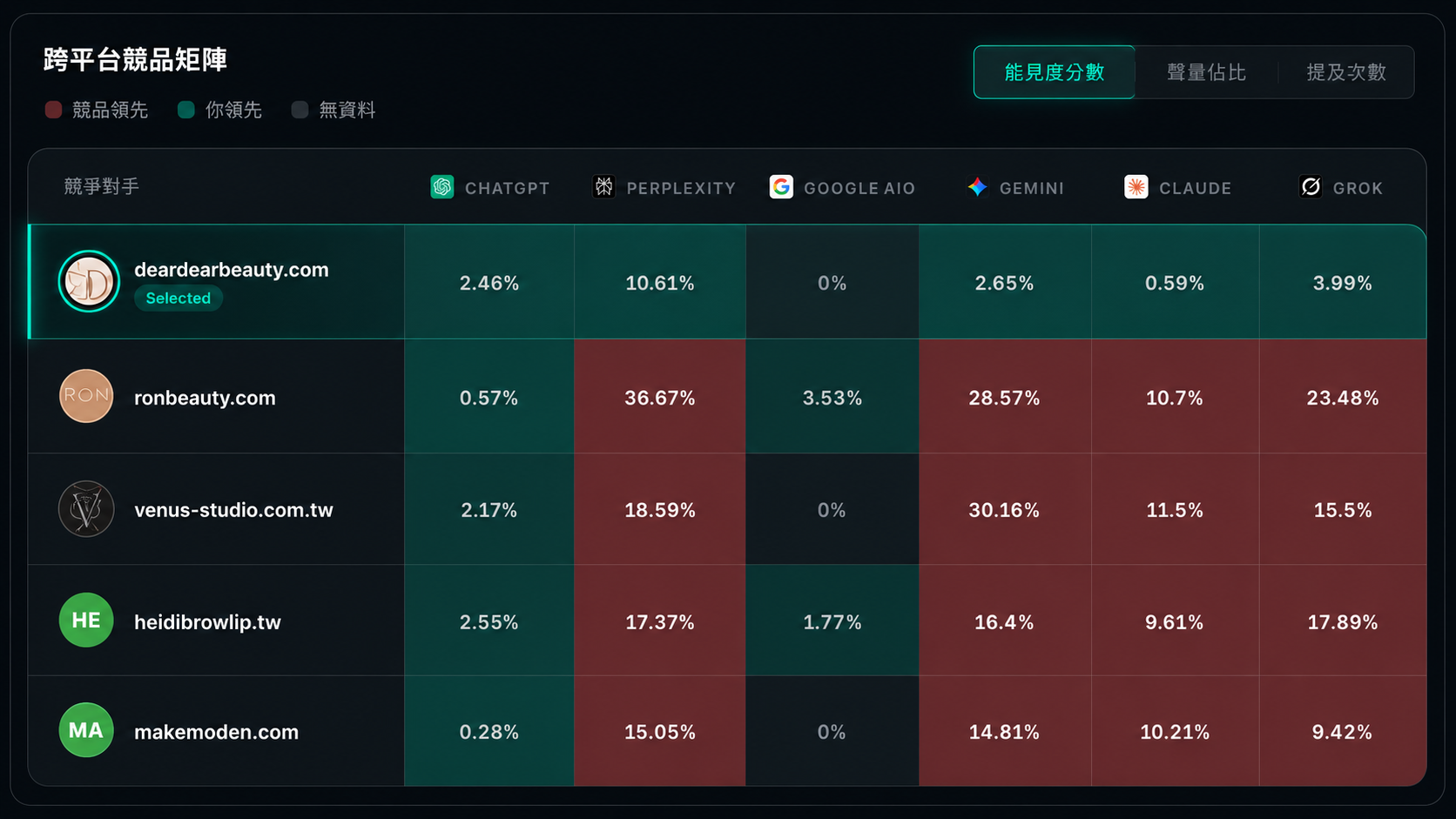Select the 能見度分數 tab

tap(1054, 72)
